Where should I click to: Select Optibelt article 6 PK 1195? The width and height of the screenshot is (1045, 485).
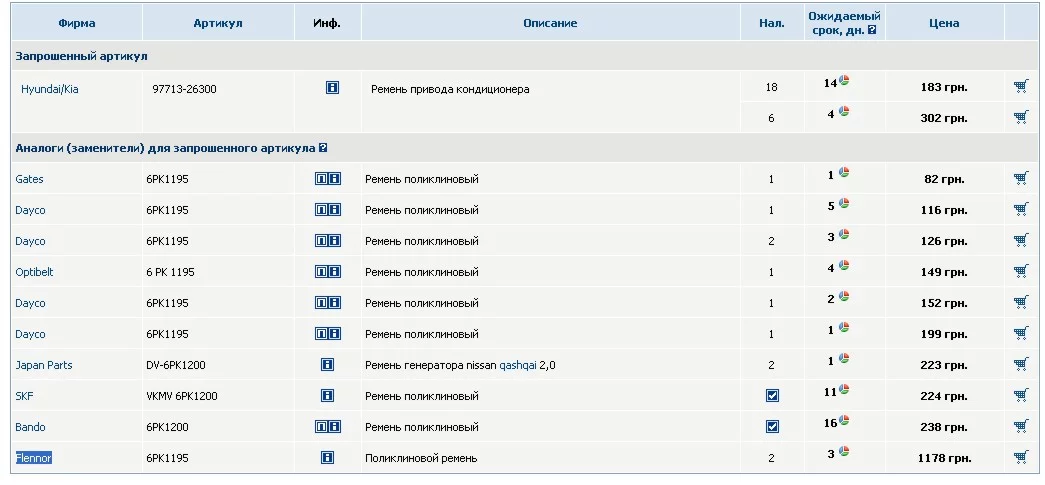(170, 272)
